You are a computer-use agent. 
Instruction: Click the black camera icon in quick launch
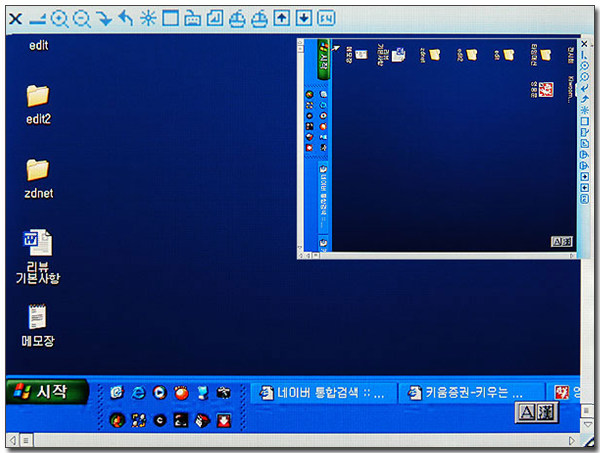pyautogui.click(x=224, y=393)
